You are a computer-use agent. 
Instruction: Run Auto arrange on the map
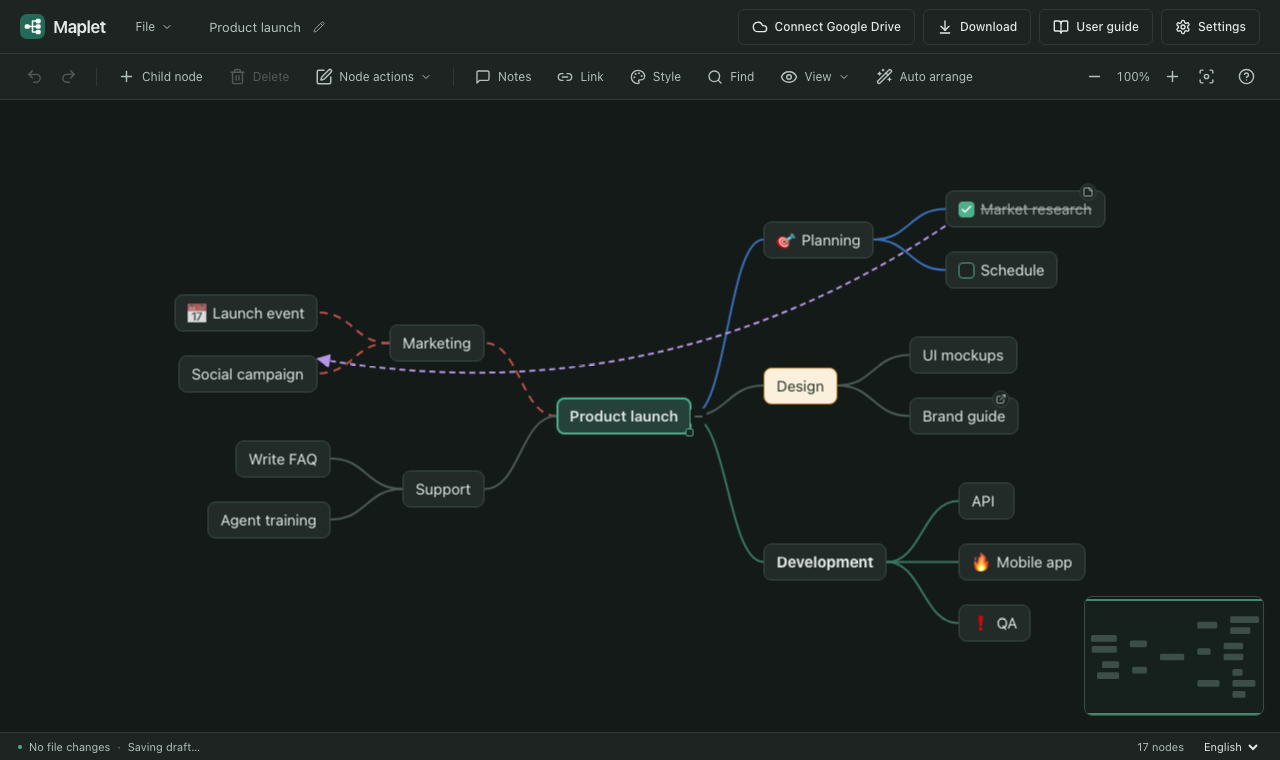(x=924, y=77)
